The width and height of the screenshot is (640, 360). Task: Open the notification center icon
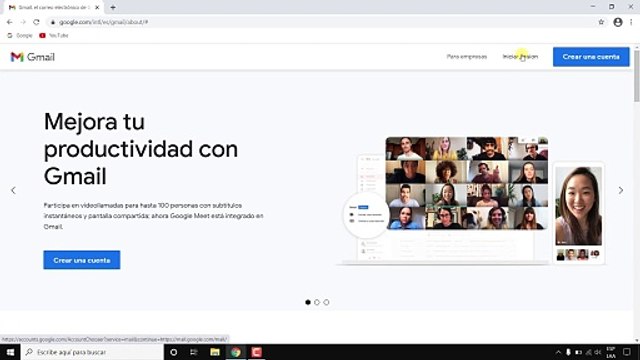(627, 352)
